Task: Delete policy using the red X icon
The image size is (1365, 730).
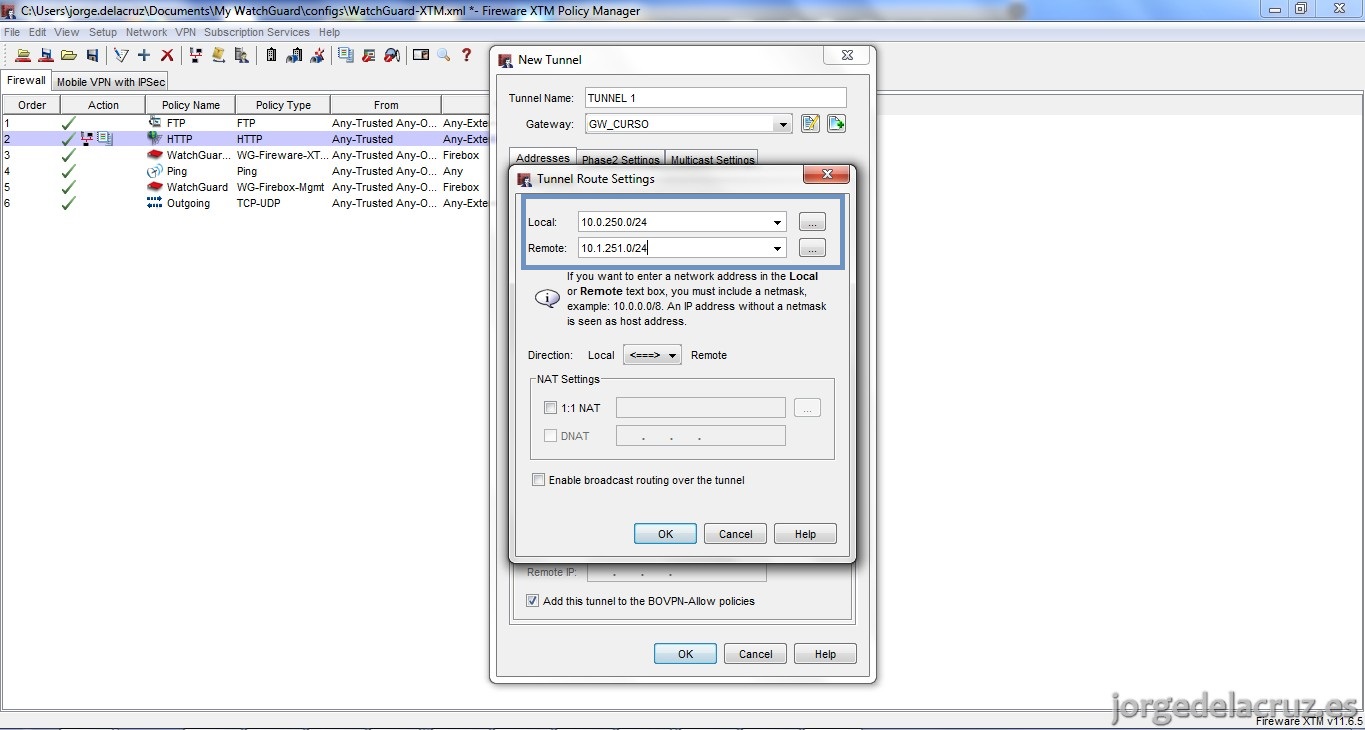Action: (167, 56)
